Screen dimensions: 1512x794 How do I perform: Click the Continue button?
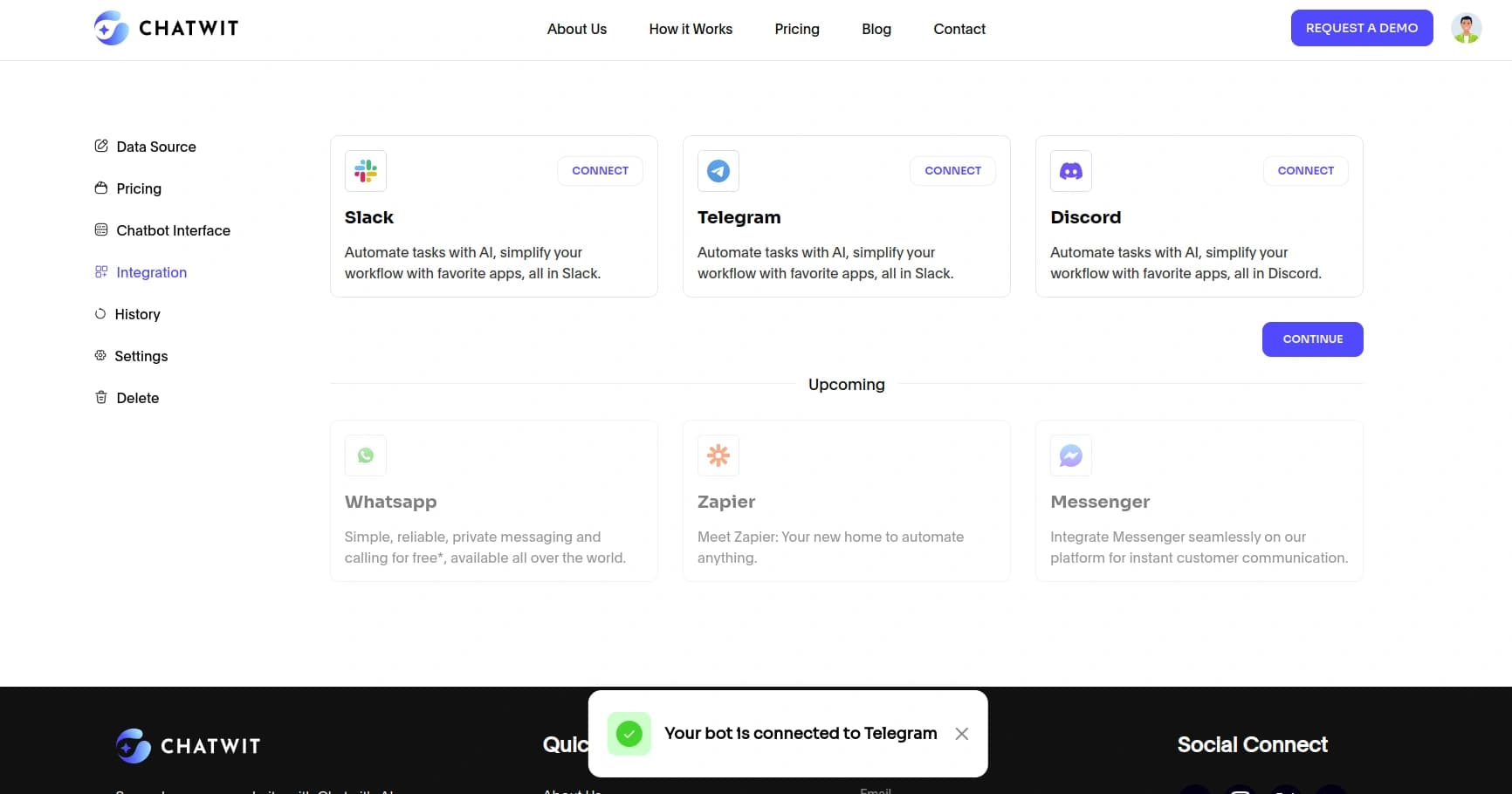coord(1312,339)
